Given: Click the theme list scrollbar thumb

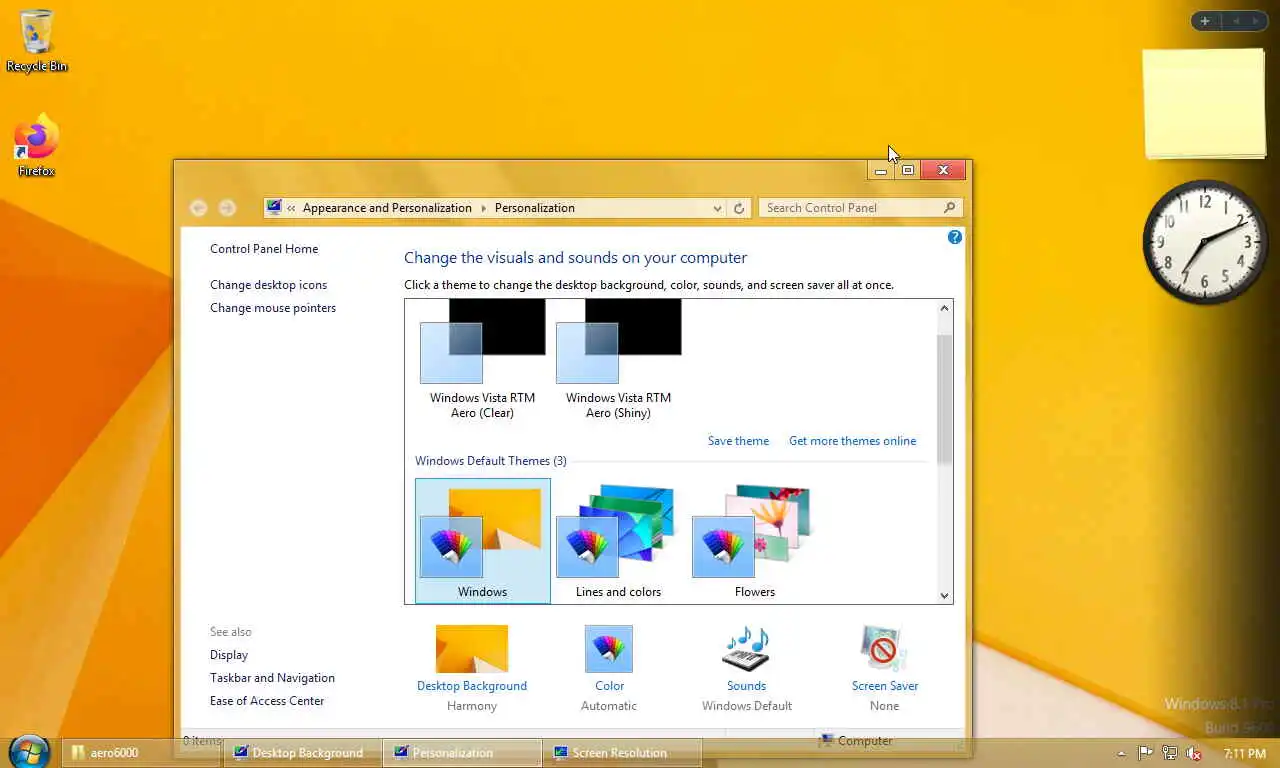Looking at the screenshot, I should (944, 399).
